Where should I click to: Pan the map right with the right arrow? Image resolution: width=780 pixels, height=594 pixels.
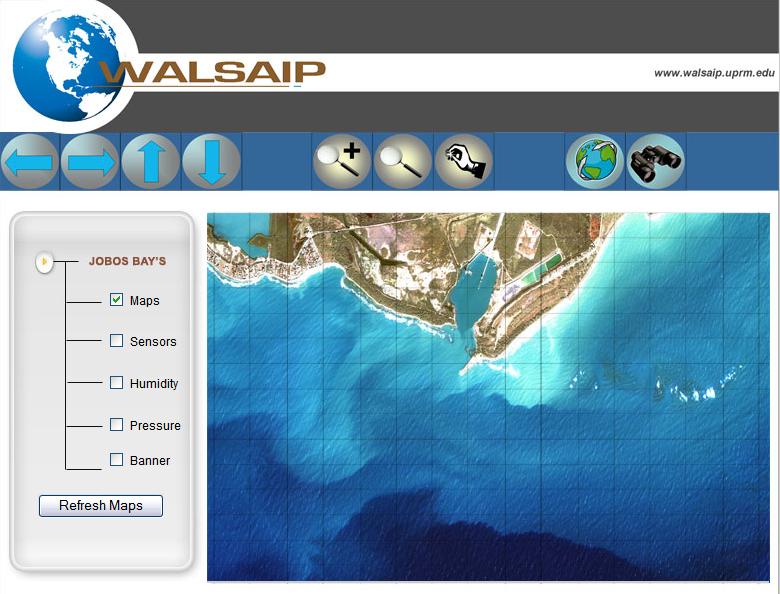pos(90,161)
